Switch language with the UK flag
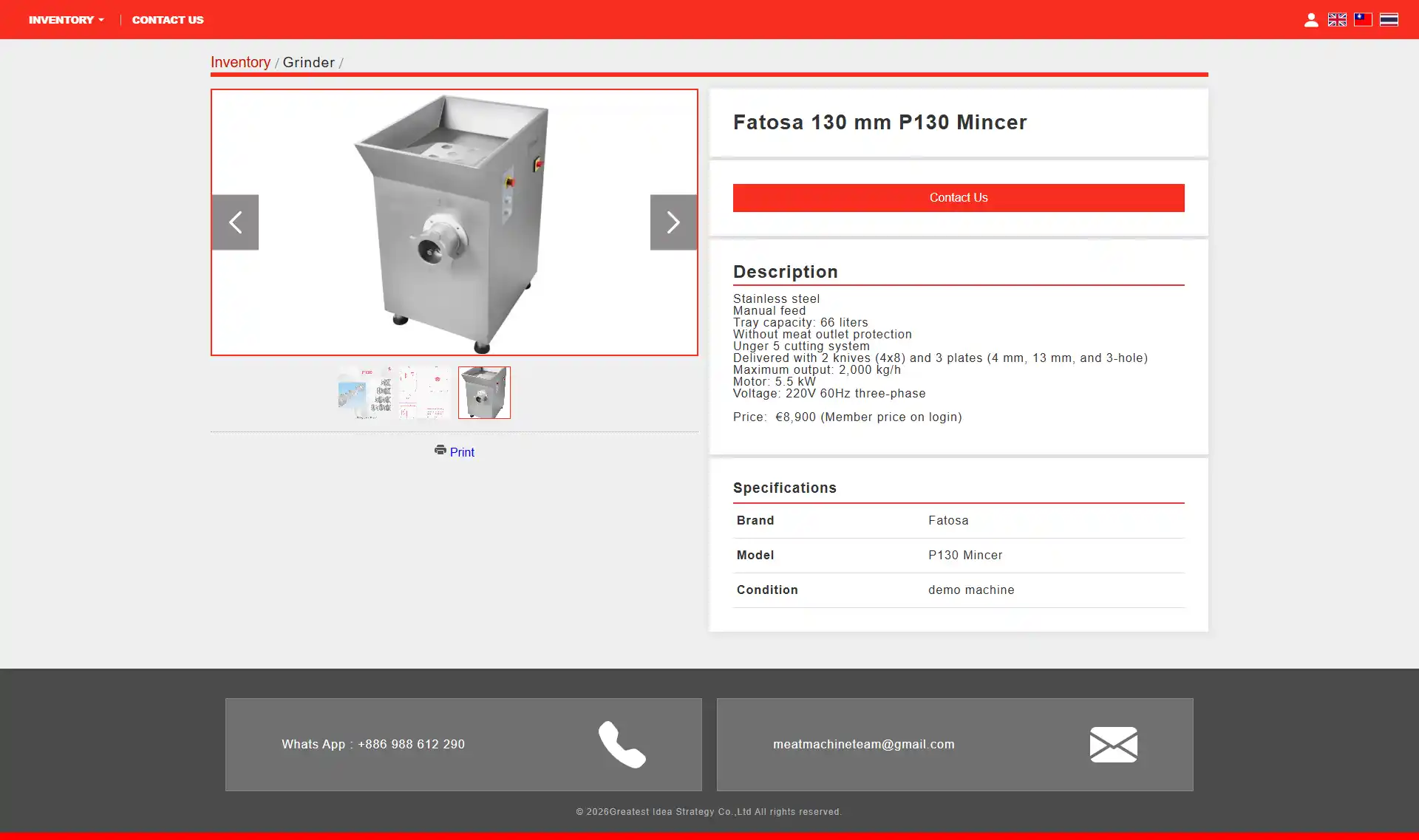The image size is (1419, 840). point(1337,20)
